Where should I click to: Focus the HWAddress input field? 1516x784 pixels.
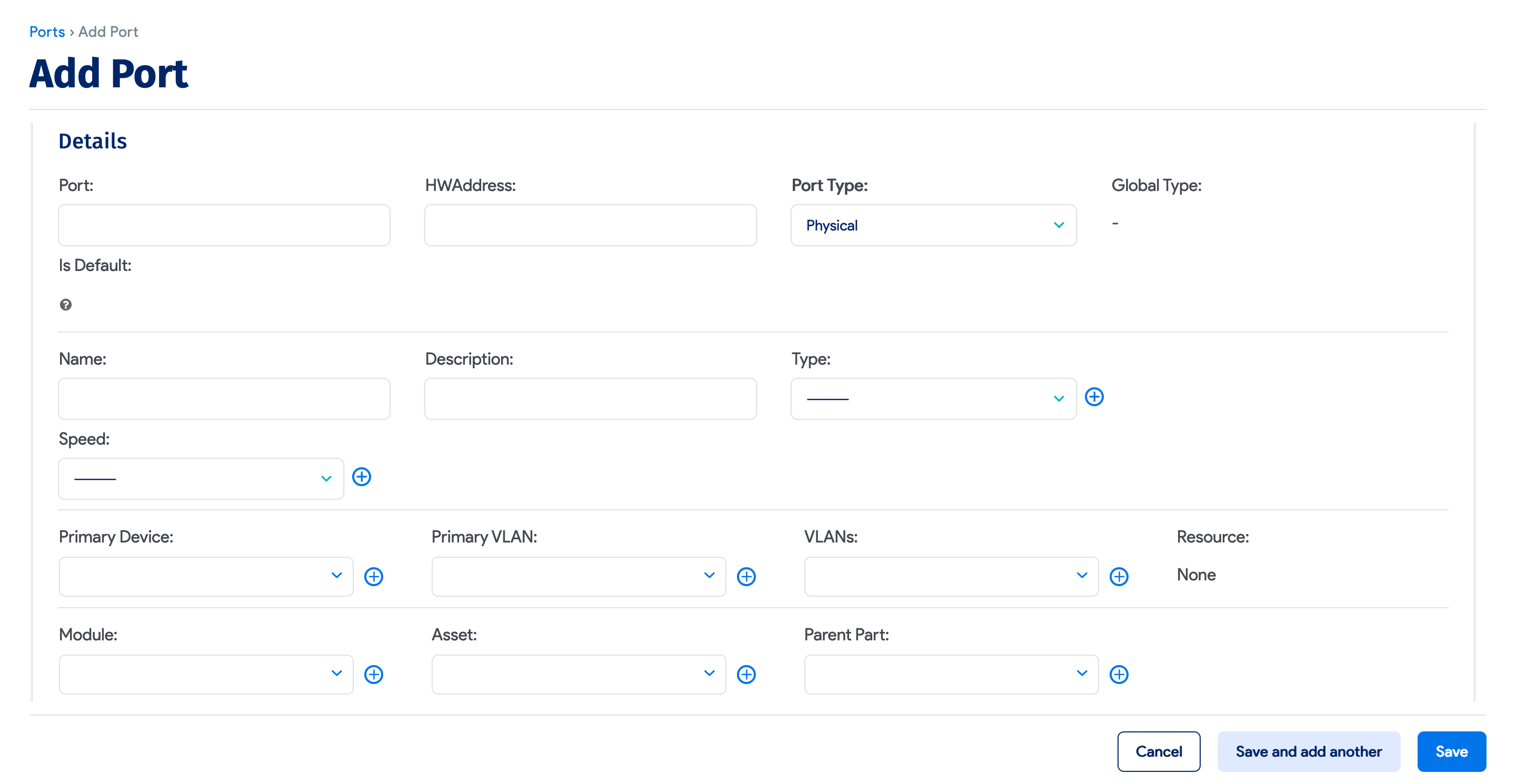coord(590,225)
